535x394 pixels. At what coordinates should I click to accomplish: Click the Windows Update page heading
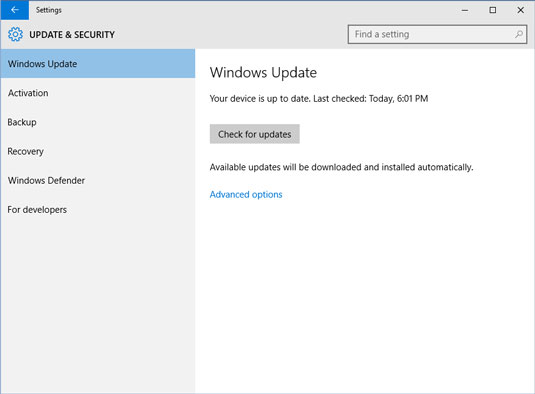(x=263, y=73)
